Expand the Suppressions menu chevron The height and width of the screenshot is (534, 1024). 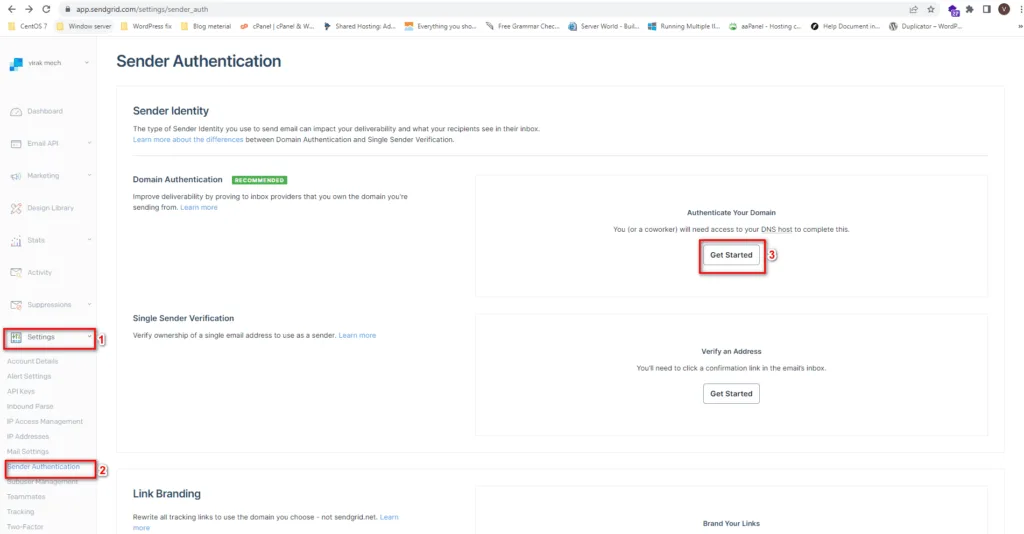(x=89, y=304)
